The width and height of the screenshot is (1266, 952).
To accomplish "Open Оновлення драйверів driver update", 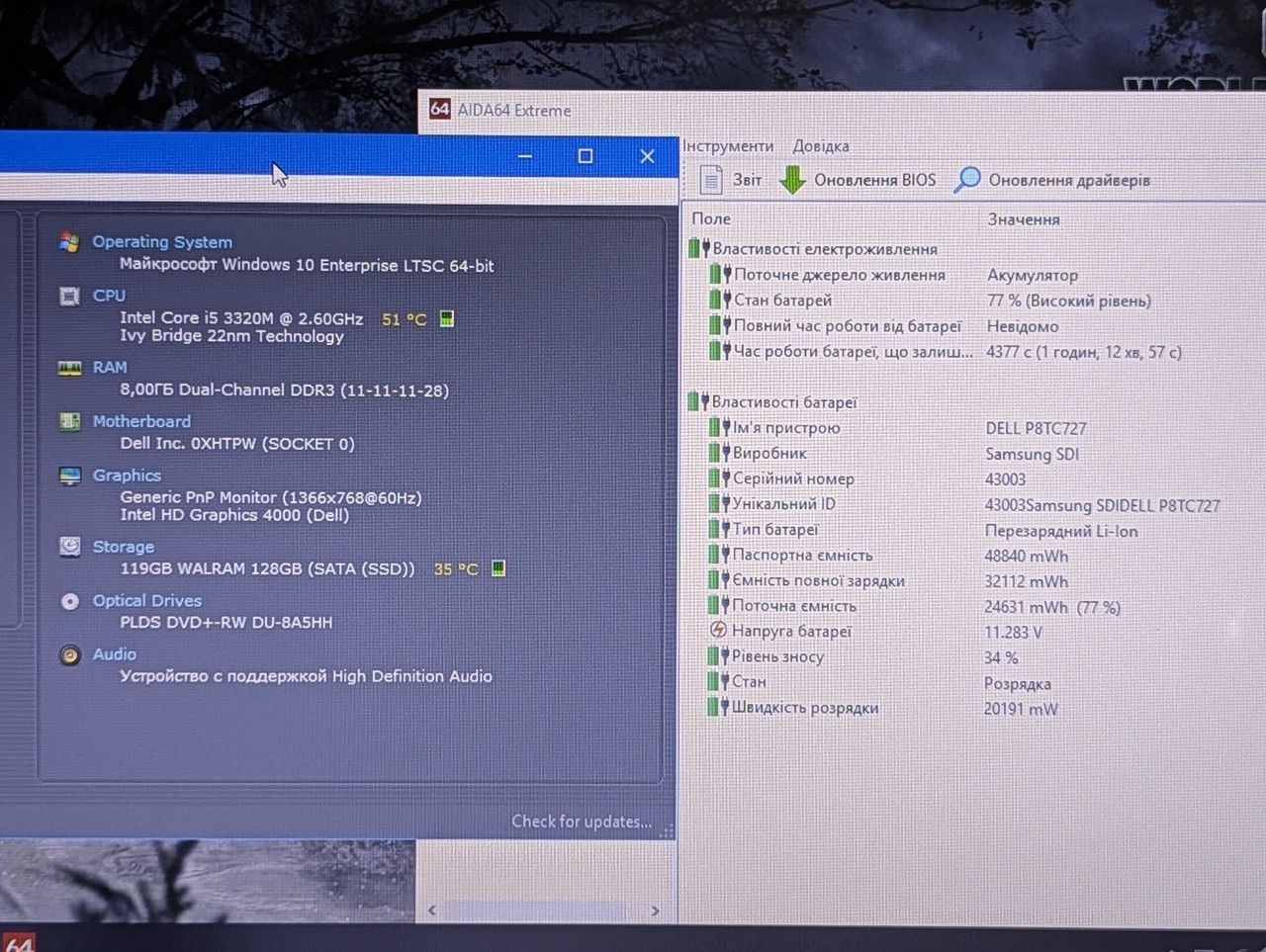I will pos(1052,180).
